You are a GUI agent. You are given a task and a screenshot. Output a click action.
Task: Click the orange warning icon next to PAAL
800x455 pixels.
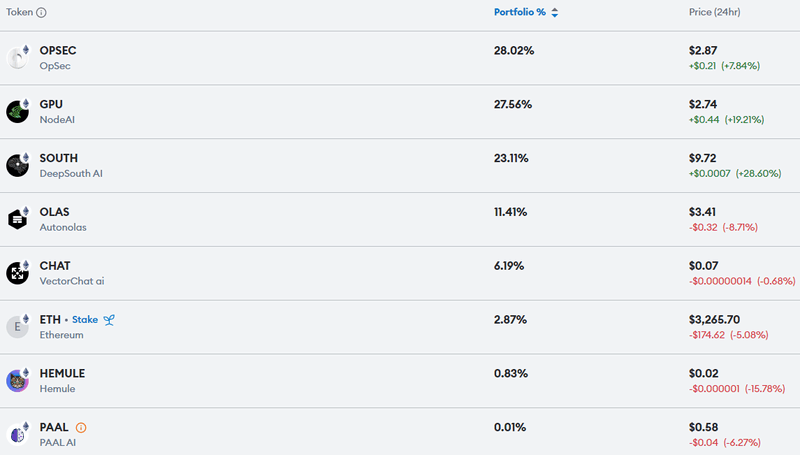coord(81,428)
